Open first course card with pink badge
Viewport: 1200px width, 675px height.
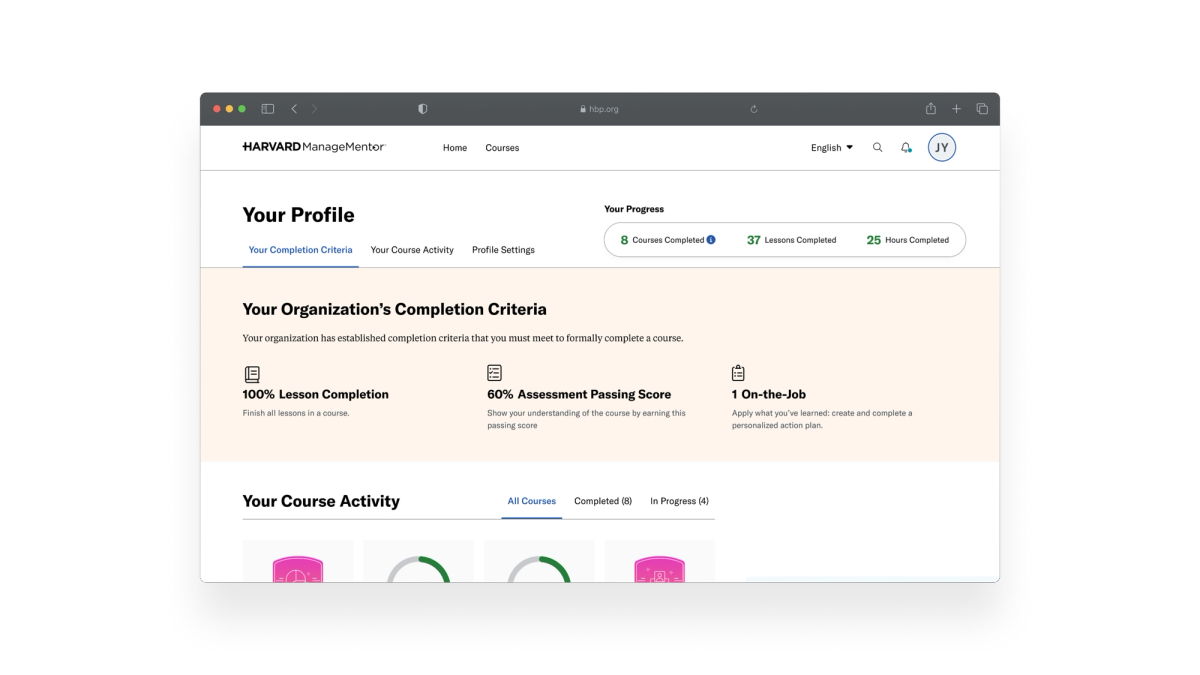point(298,561)
